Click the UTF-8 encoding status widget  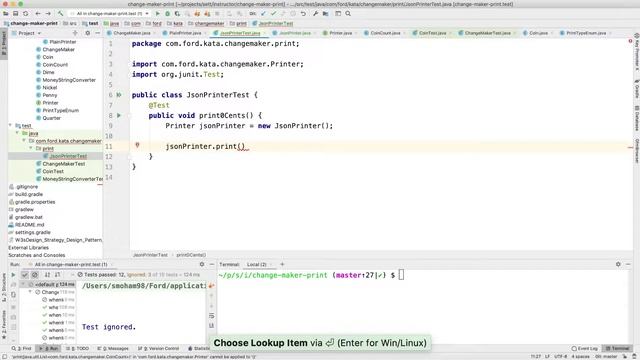560,356
